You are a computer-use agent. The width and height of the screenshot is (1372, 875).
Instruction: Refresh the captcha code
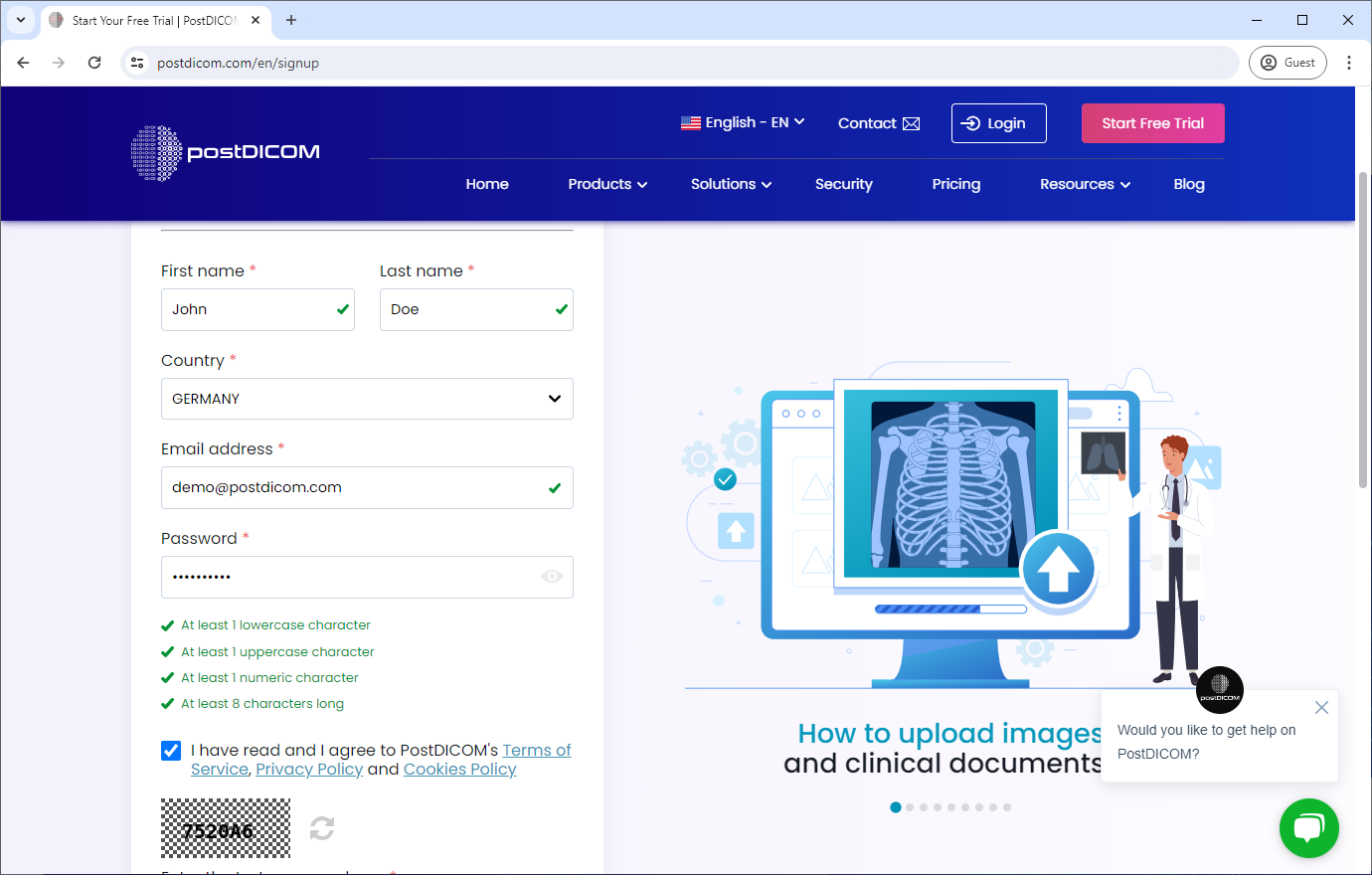pos(320,827)
